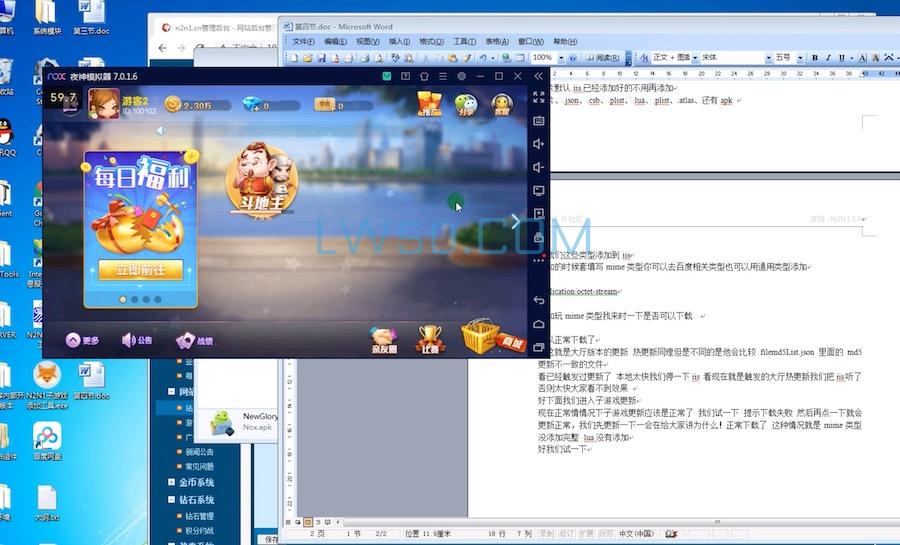This screenshot has width=900, height=545.
Task: Open the 公告 announcement speaker icon
Action: [x=137, y=340]
